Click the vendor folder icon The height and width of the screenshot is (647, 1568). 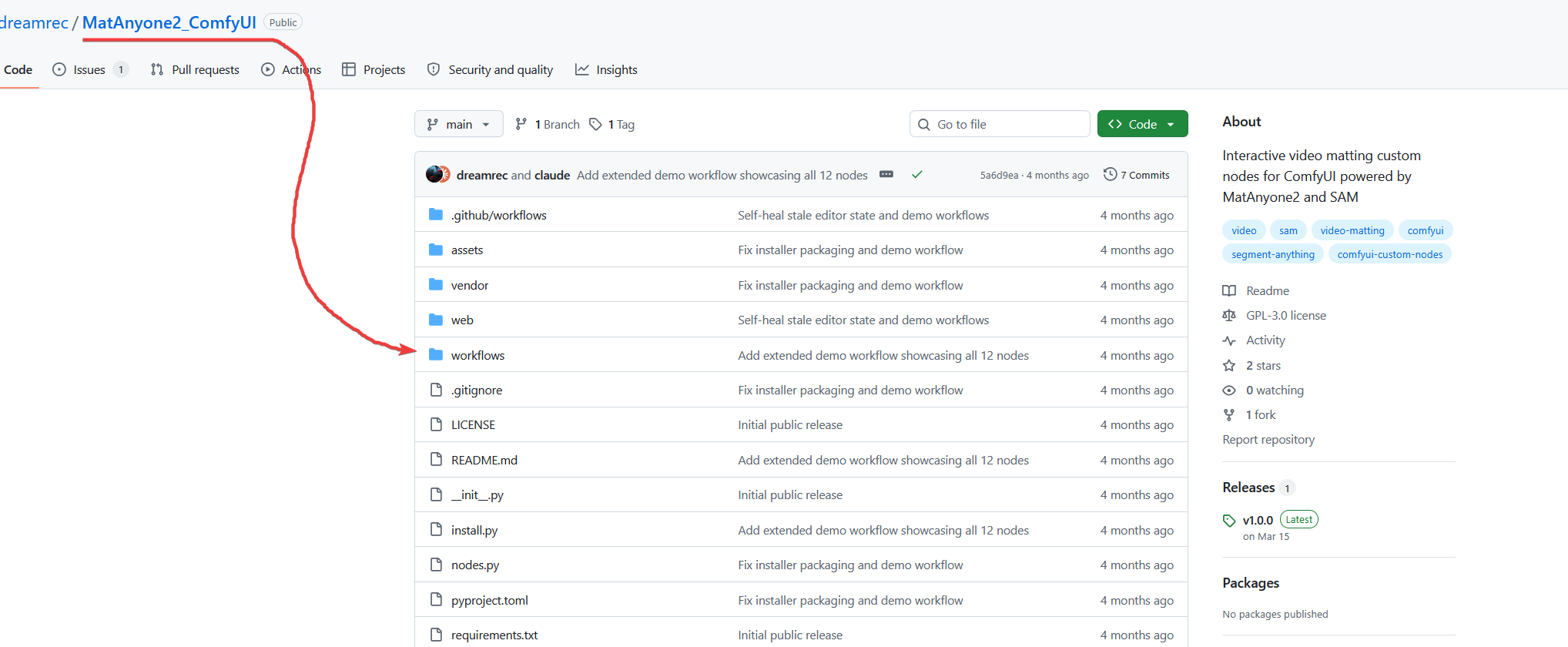436,284
